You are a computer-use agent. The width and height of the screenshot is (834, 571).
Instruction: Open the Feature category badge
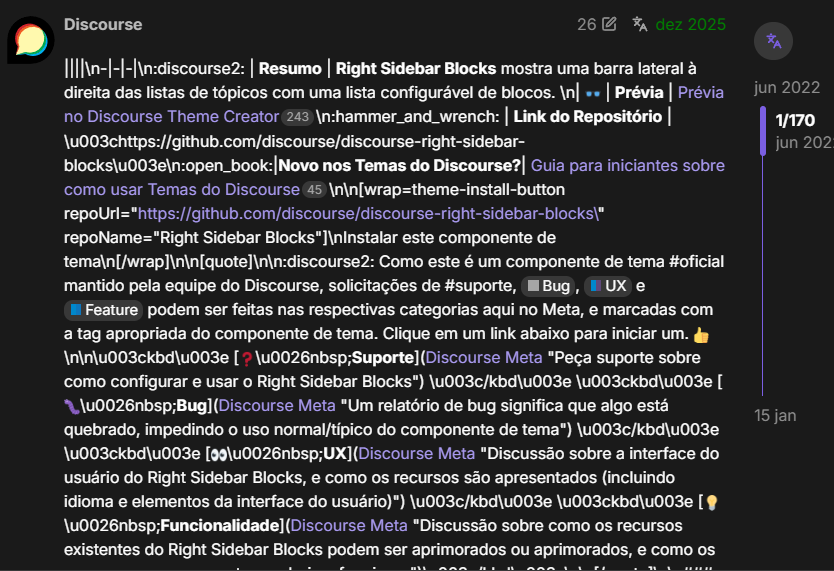(x=104, y=310)
